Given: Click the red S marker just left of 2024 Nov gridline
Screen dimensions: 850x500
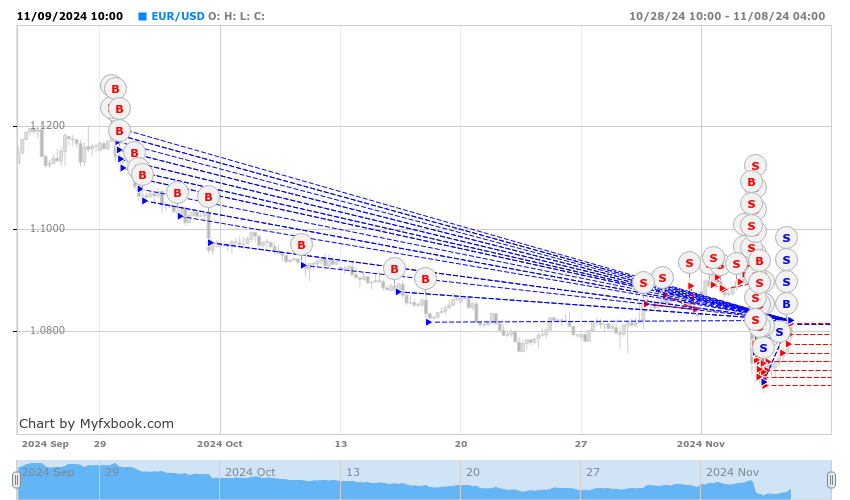Looking at the screenshot, I should [689, 263].
